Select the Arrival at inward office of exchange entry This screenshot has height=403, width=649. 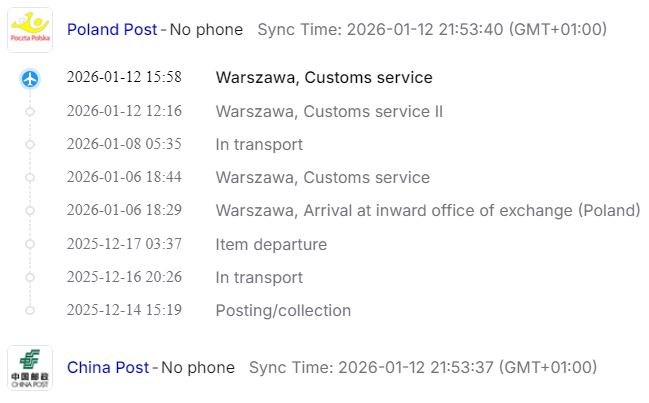click(x=427, y=210)
